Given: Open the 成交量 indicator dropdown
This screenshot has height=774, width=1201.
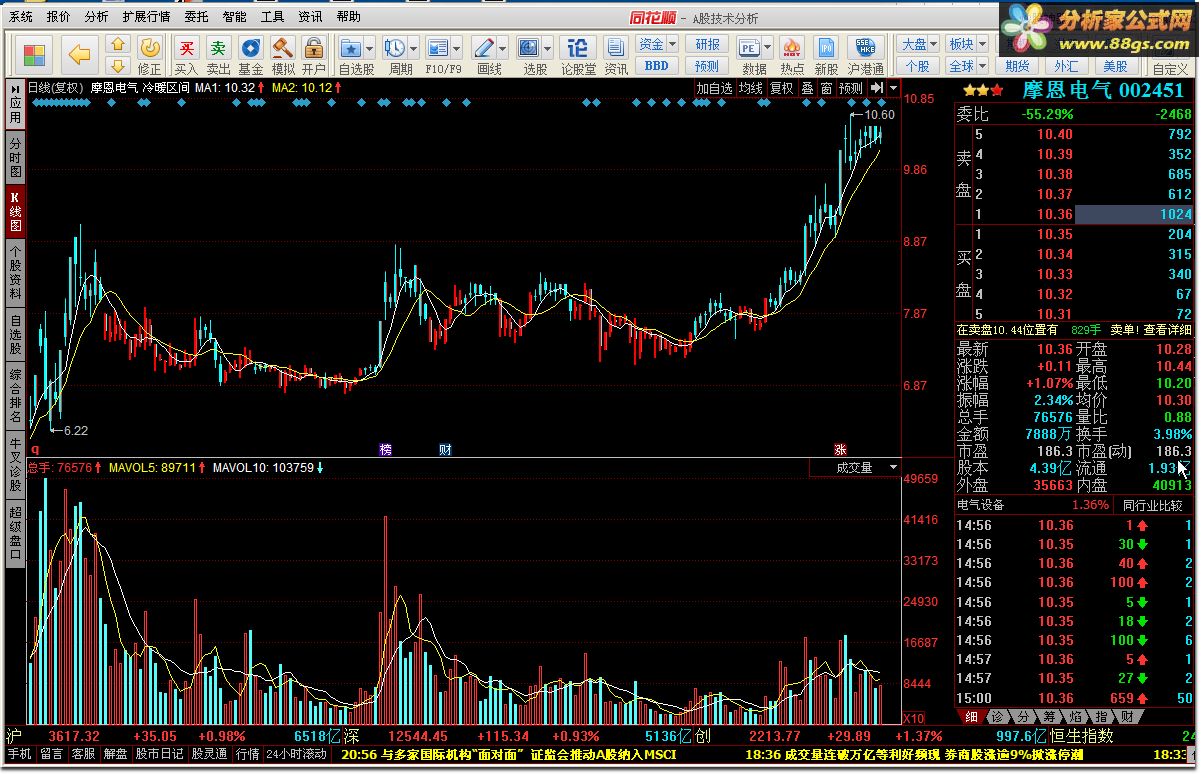Looking at the screenshot, I should click(893, 467).
